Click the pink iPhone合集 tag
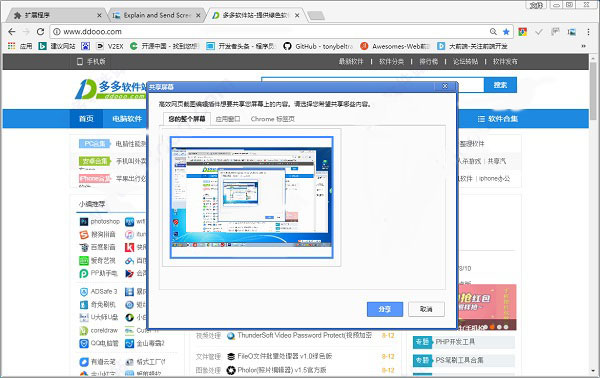This screenshot has width=600, height=378. (x=95, y=178)
